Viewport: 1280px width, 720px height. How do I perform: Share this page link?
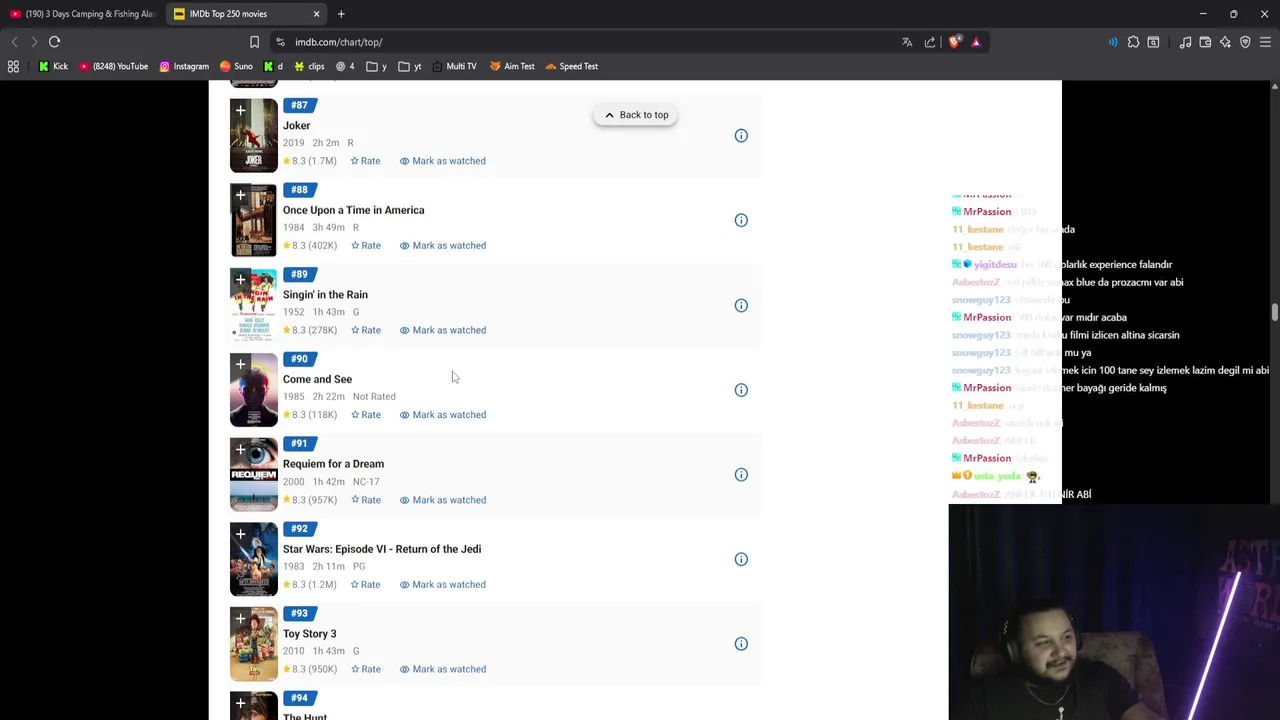tap(930, 42)
